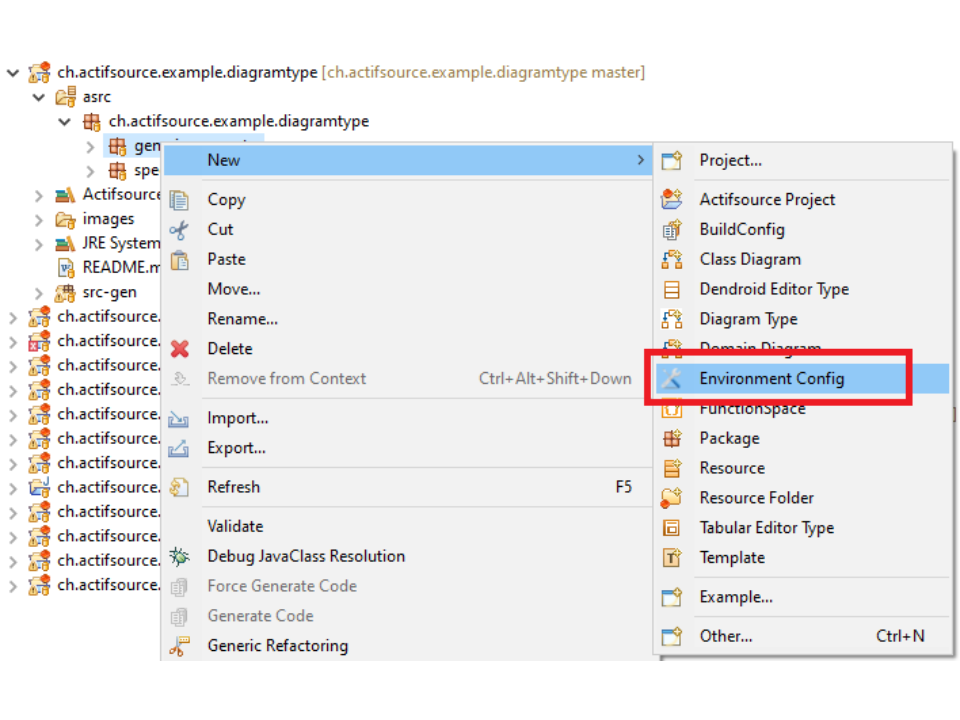
Task: Click the Dendroid Editor Type icon
Action: (672, 290)
